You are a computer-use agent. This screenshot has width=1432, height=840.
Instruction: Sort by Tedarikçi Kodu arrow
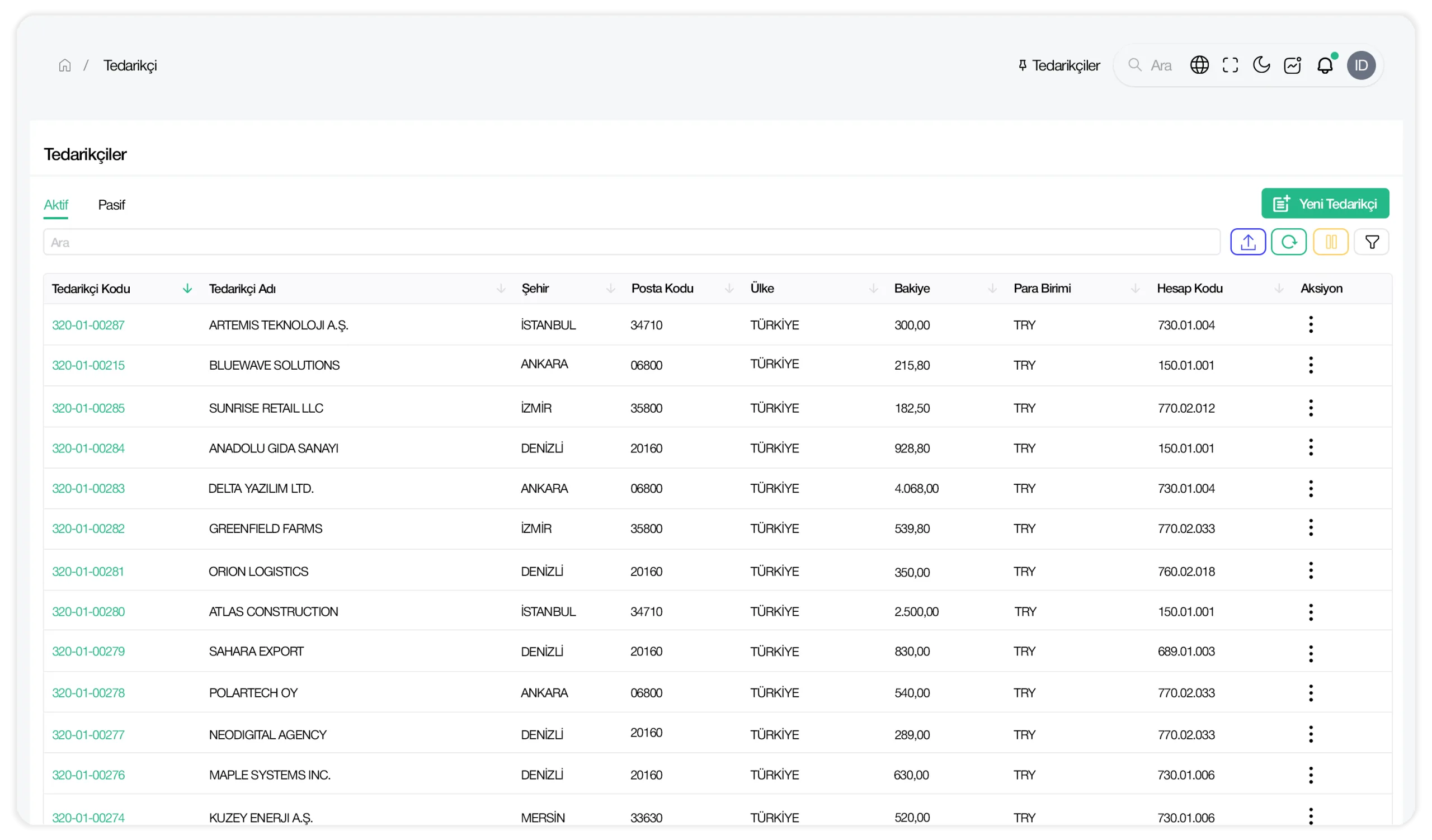tap(187, 289)
